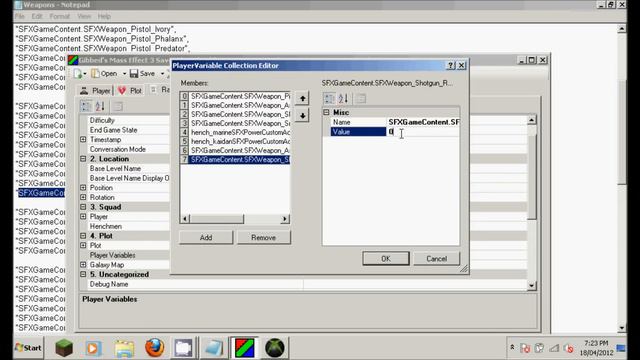Open the Save dropdown arrow
640x360 pixels.
(x=162, y=74)
